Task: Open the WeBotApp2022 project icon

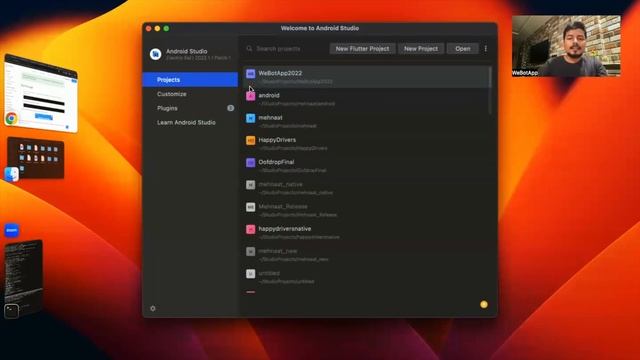Action: [x=251, y=73]
